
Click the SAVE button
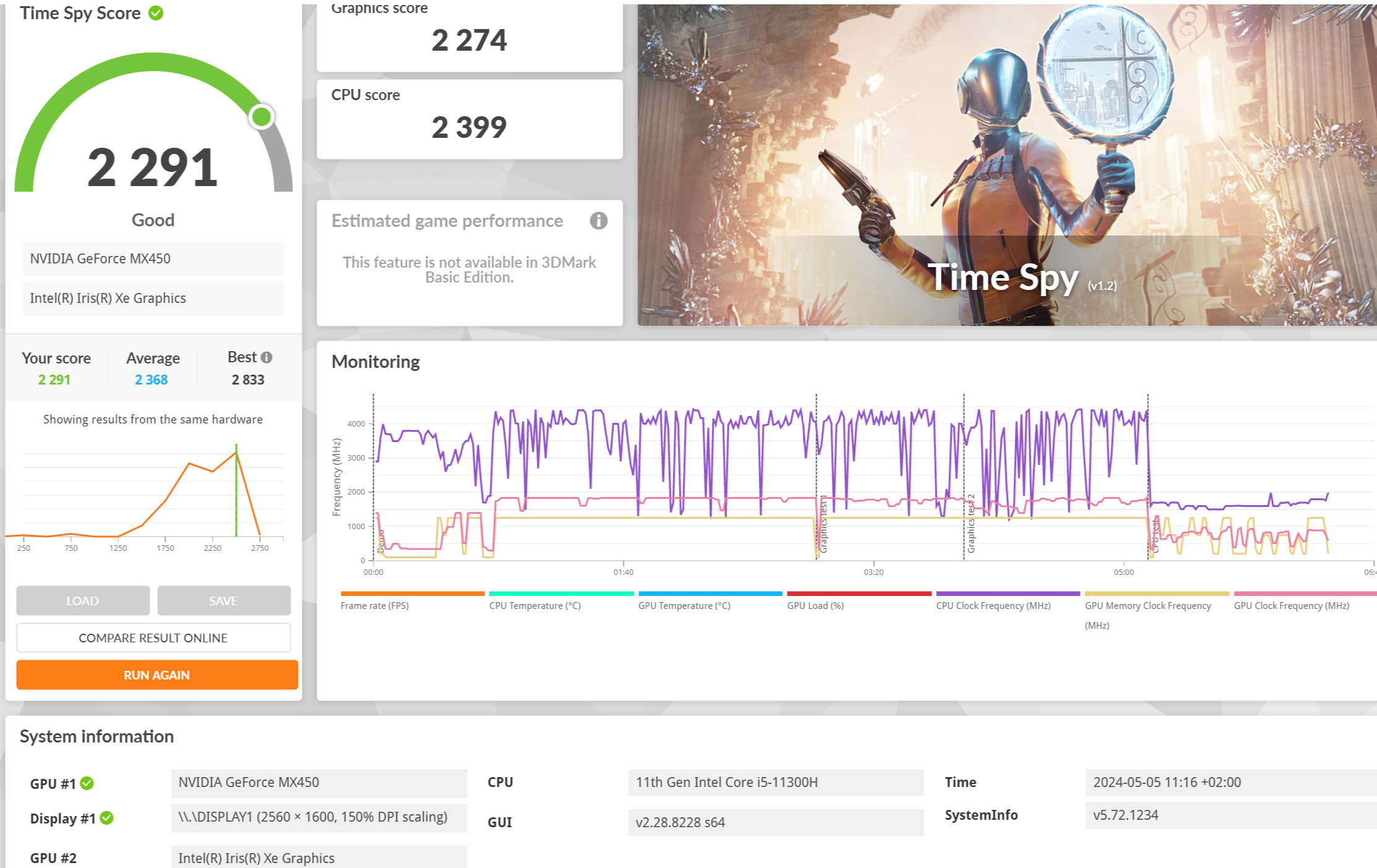point(223,600)
